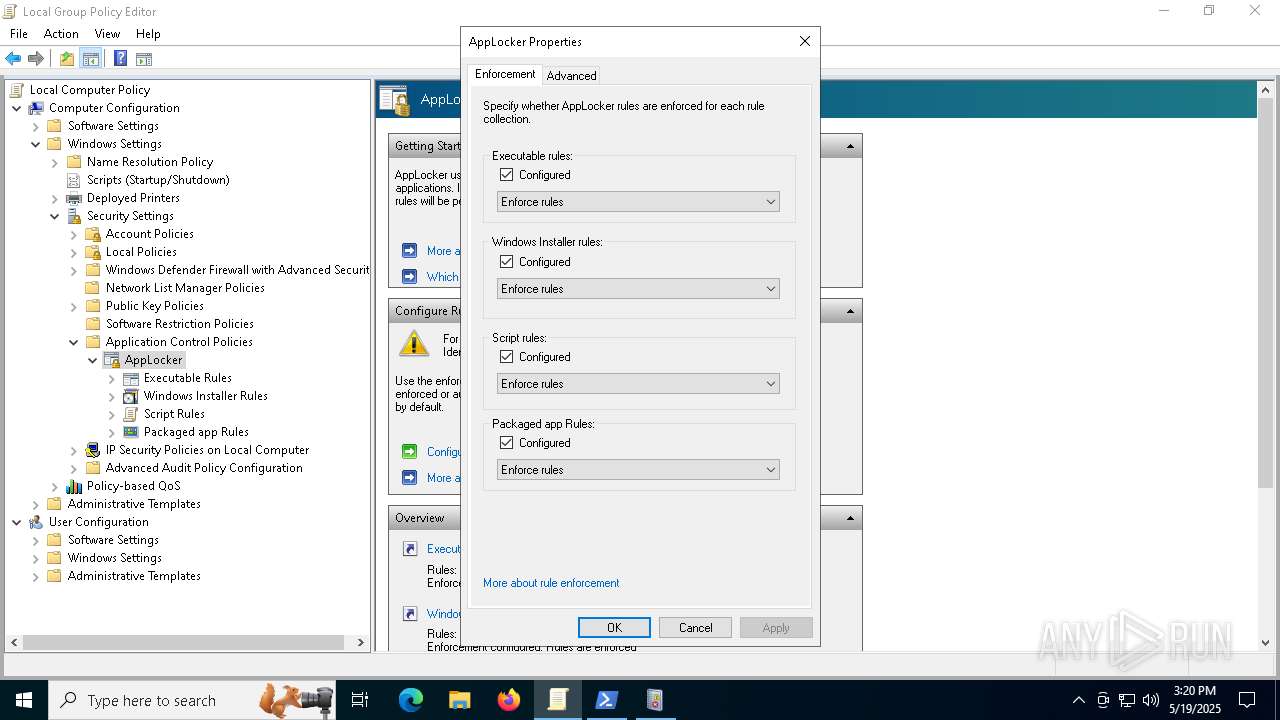Screen dimensions: 1280x720
Task: Click the User Configuration icon
Action: [36, 522]
